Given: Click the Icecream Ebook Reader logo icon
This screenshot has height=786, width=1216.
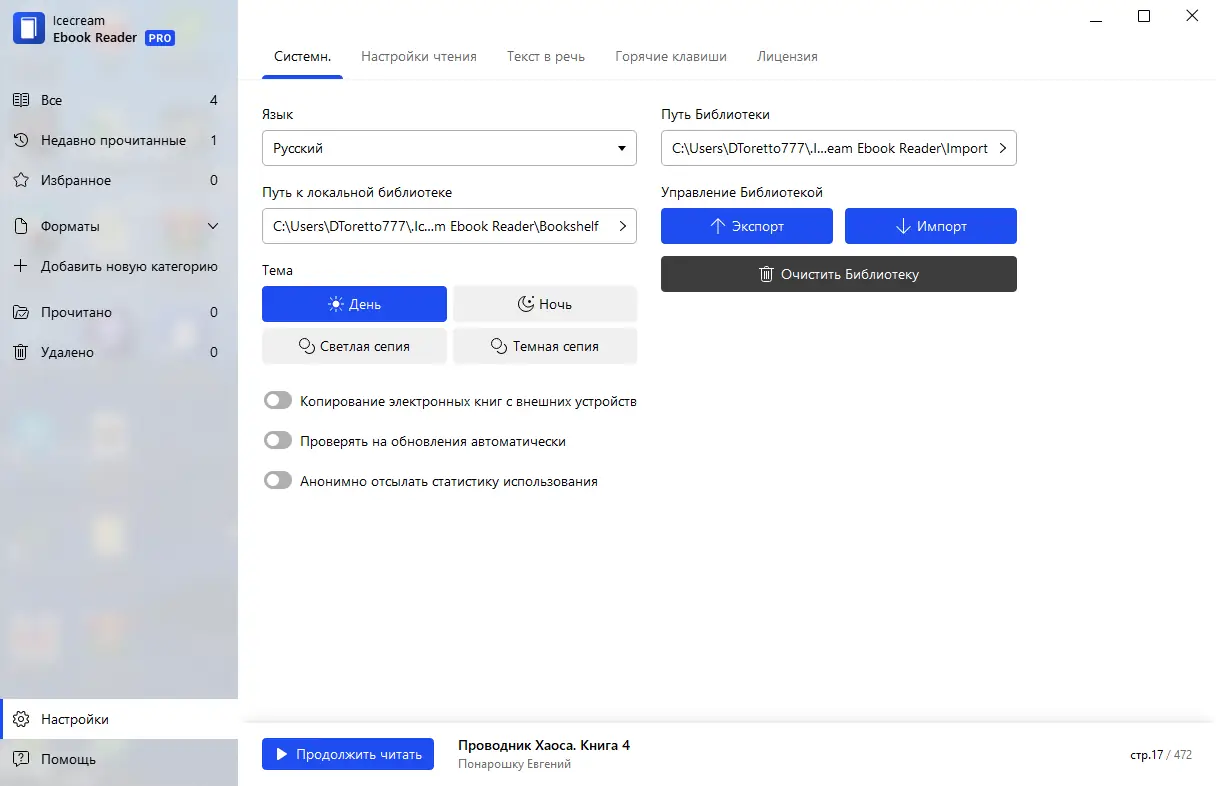Looking at the screenshot, I should click(x=28, y=28).
